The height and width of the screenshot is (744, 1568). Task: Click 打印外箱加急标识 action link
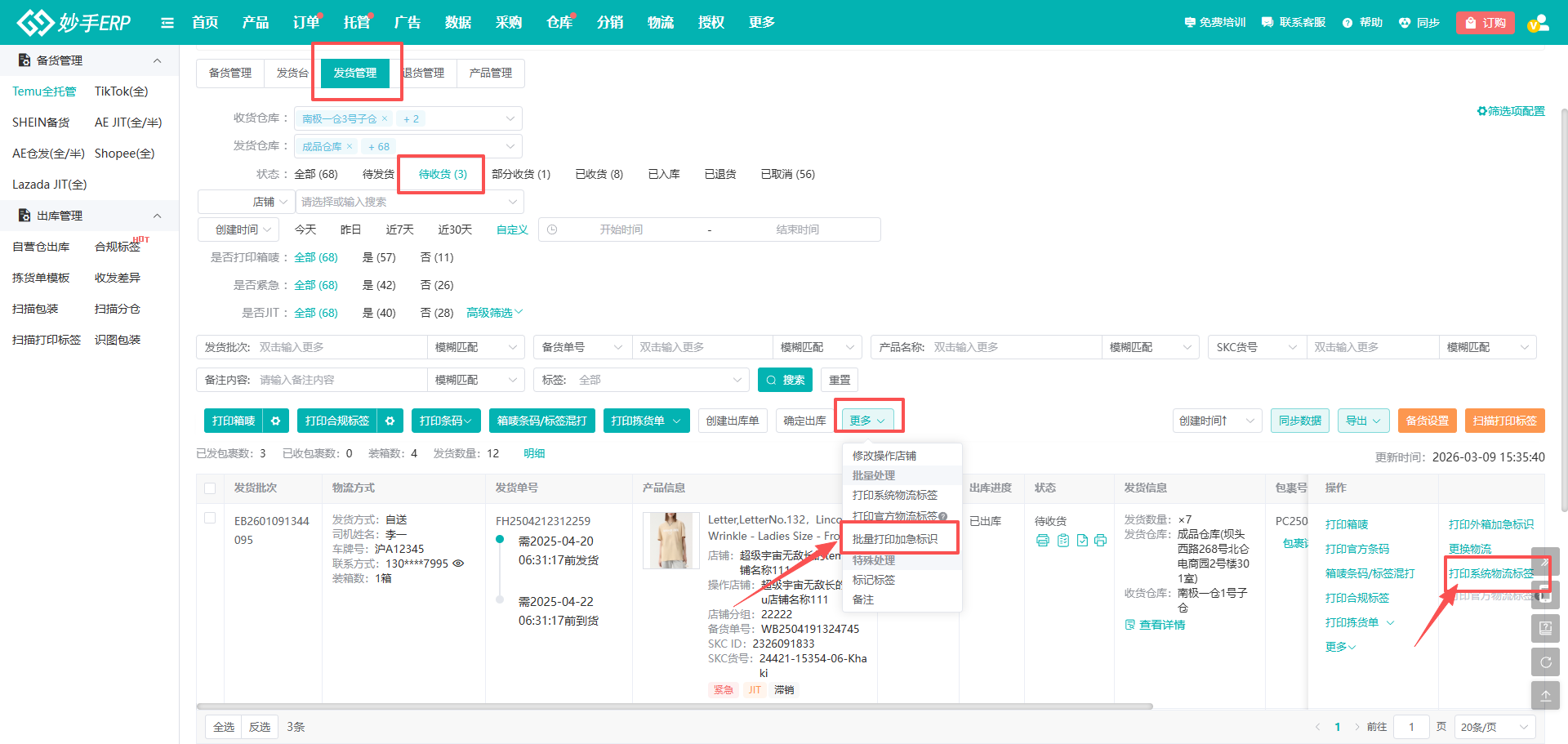pos(1491,524)
